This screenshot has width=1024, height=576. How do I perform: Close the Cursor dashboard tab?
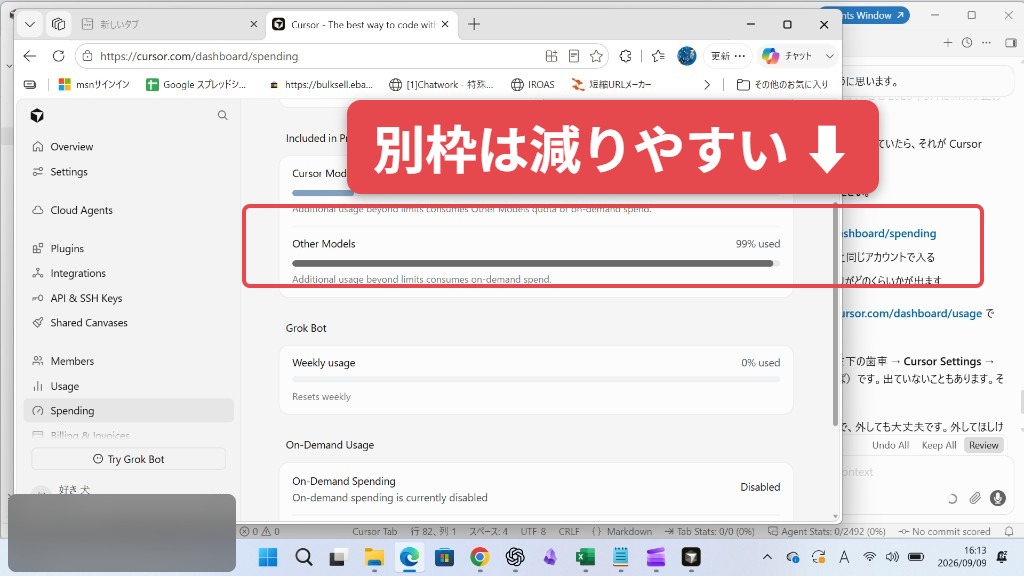[x=445, y=24]
